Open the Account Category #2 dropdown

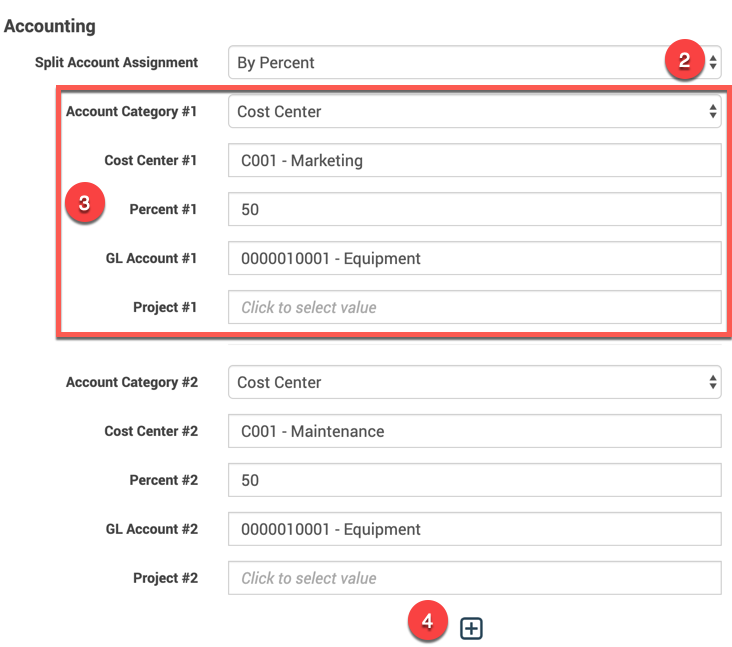point(474,382)
